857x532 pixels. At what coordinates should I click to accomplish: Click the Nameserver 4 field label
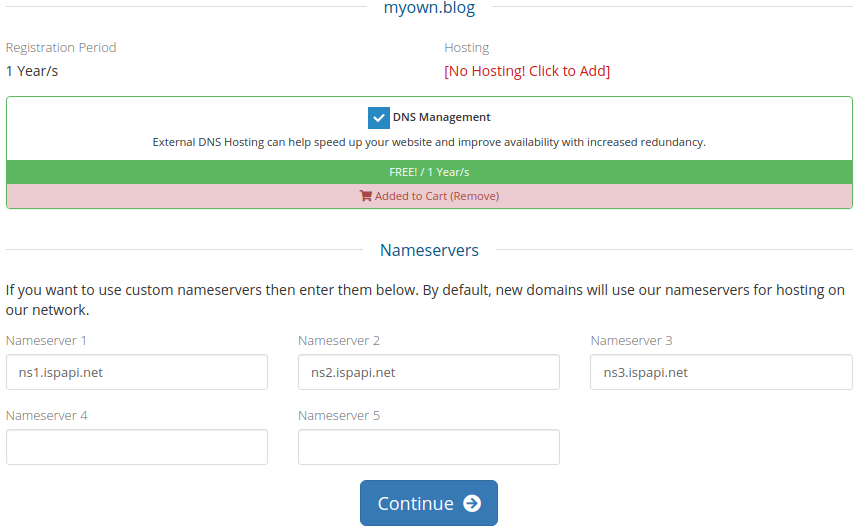click(x=47, y=416)
